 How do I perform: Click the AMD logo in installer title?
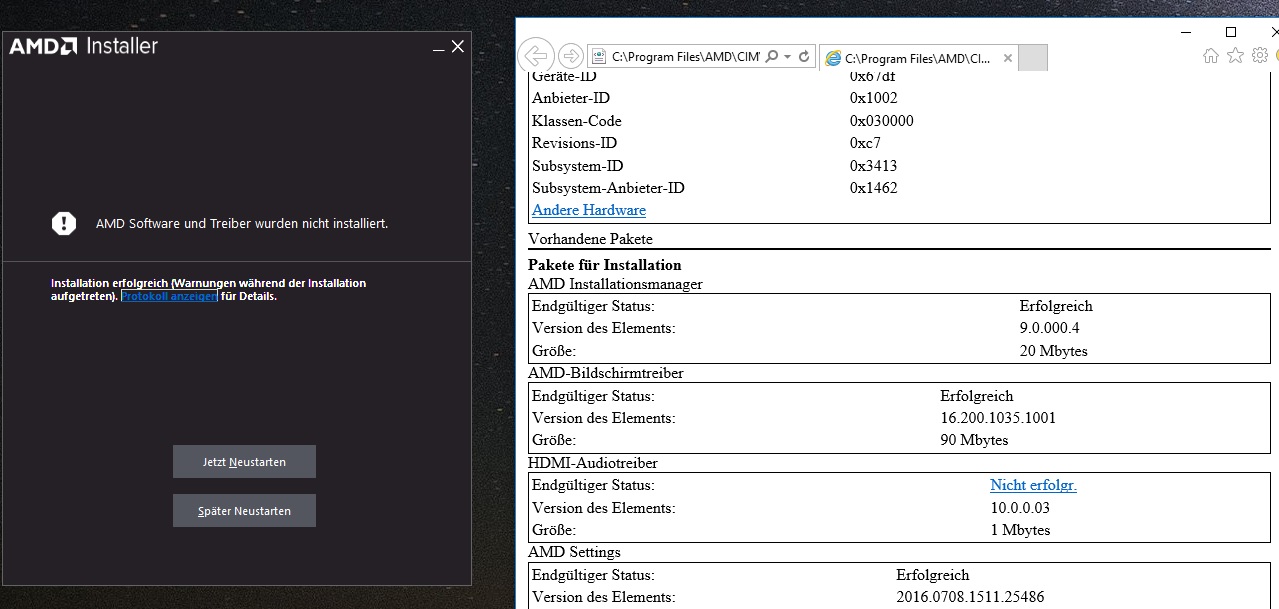pyautogui.click(x=43, y=46)
